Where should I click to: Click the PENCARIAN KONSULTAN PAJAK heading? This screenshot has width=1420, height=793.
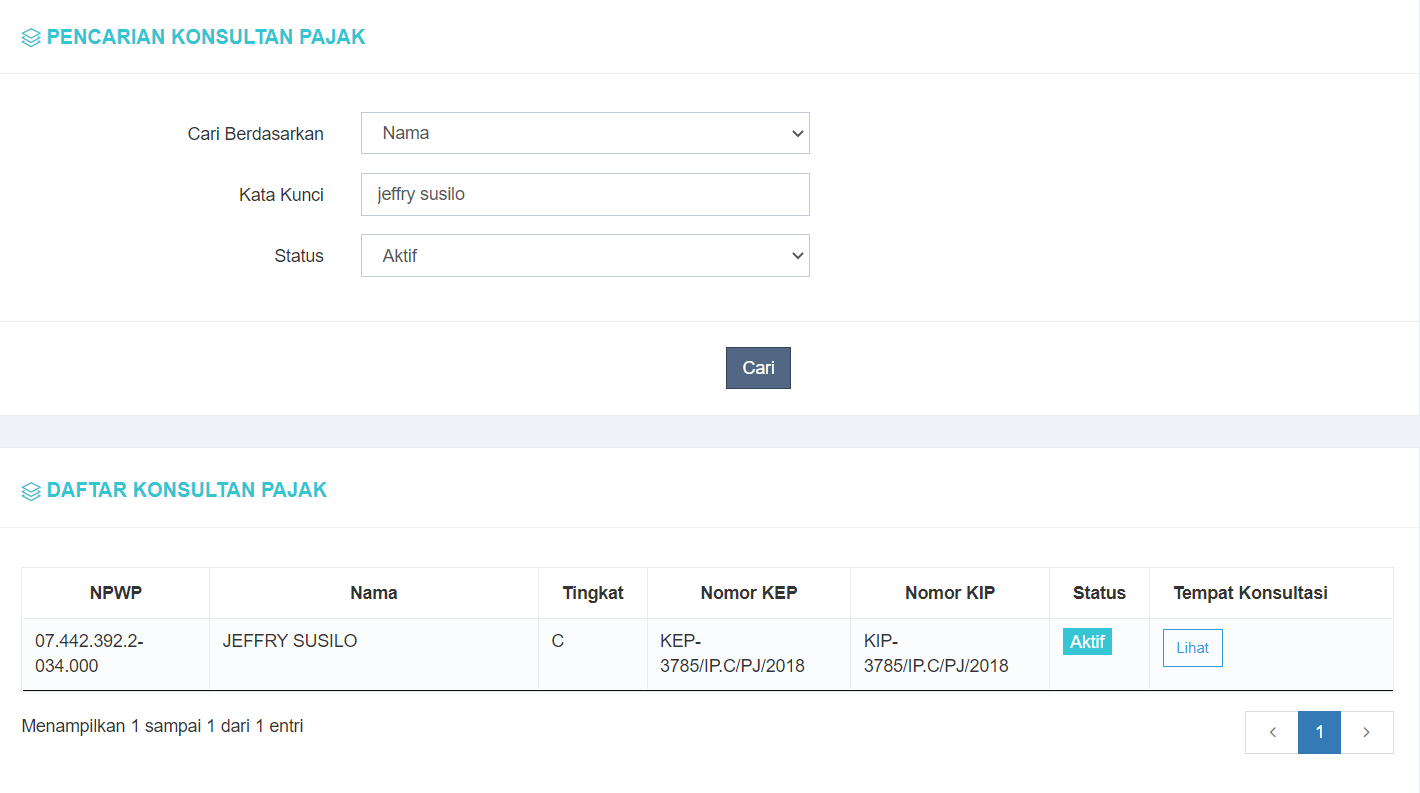206,37
